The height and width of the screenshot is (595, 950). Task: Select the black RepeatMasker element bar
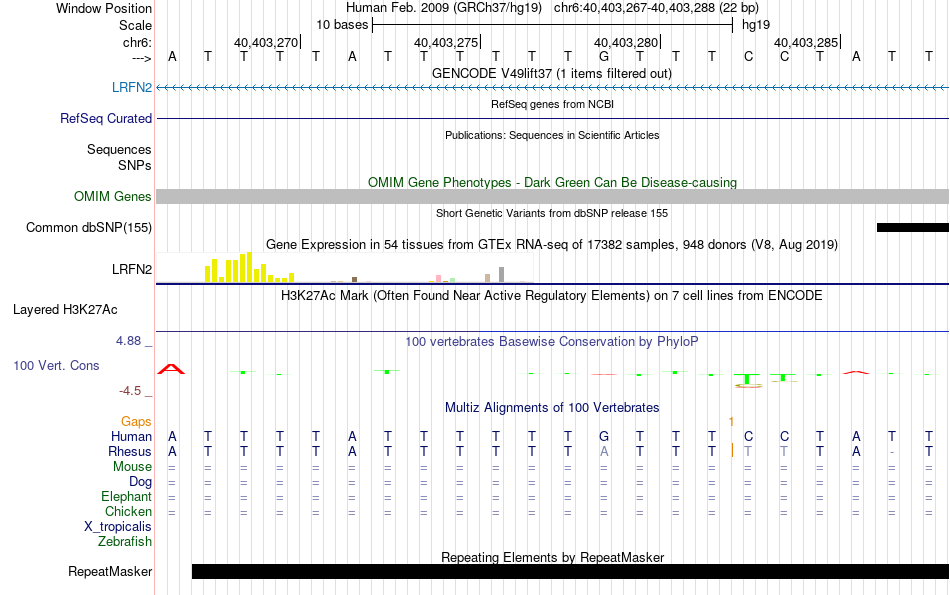570,571
